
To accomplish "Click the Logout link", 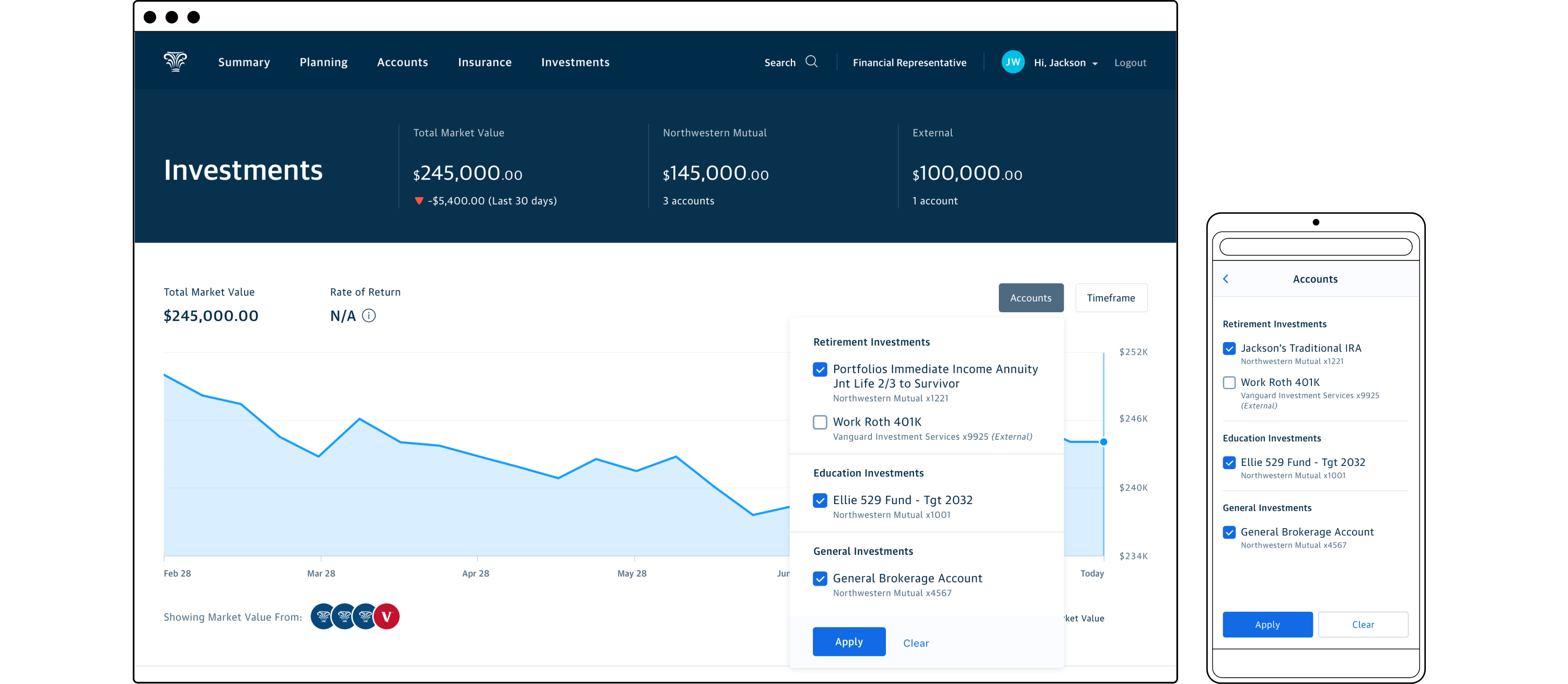I will pos(1131,63).
